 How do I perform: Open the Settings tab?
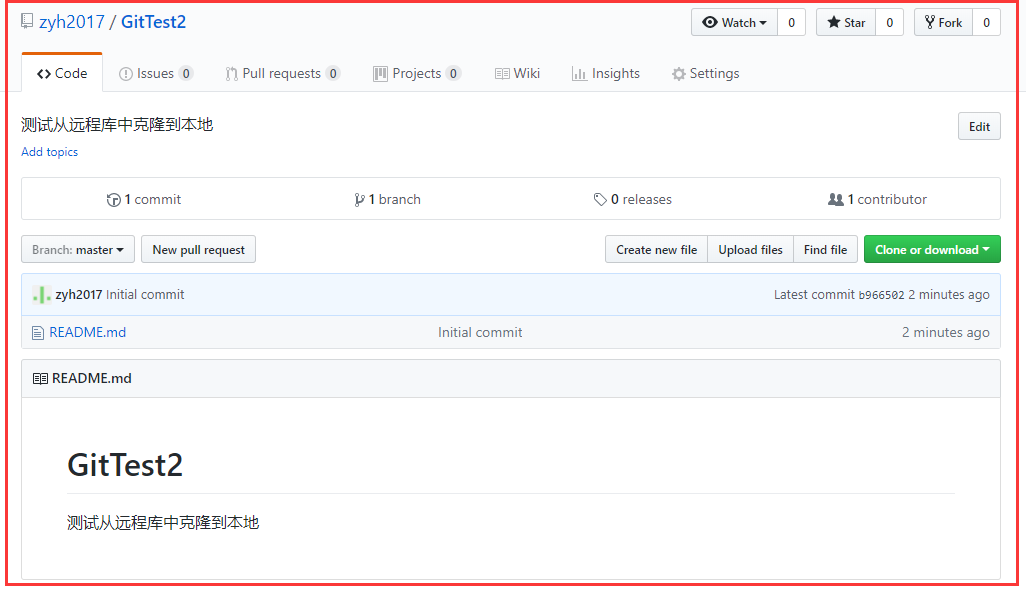click(705, 73)
